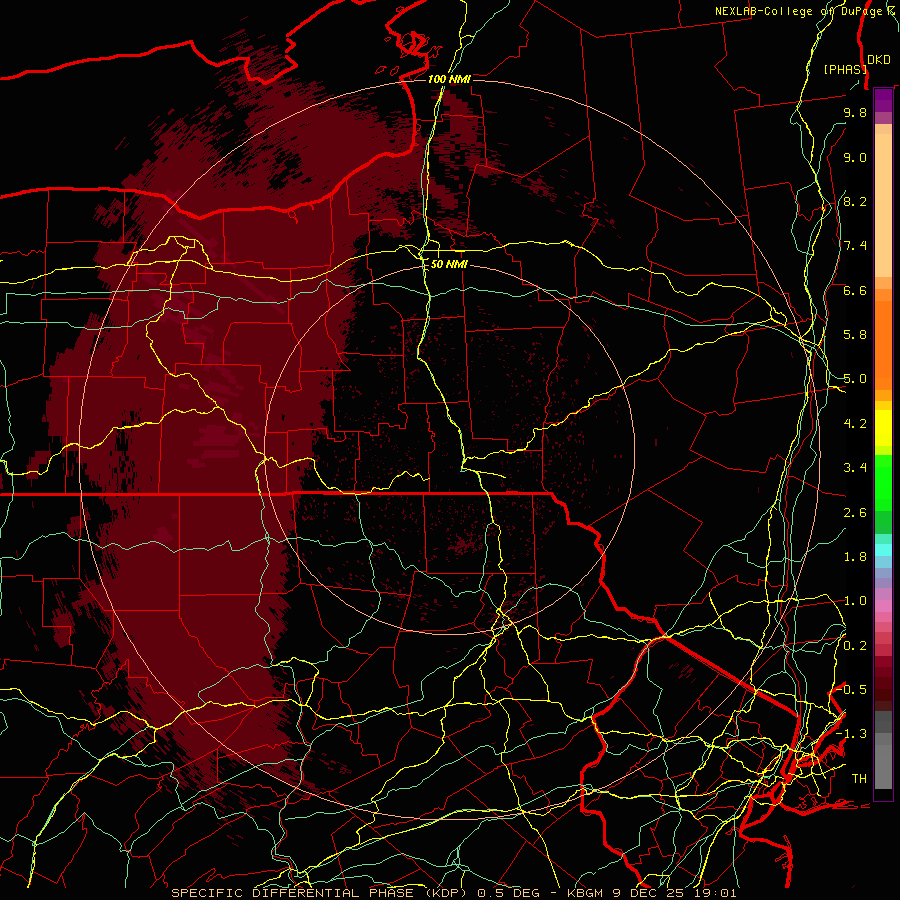
Task: Click the 6.6 value on the scale
Action: 855,290
